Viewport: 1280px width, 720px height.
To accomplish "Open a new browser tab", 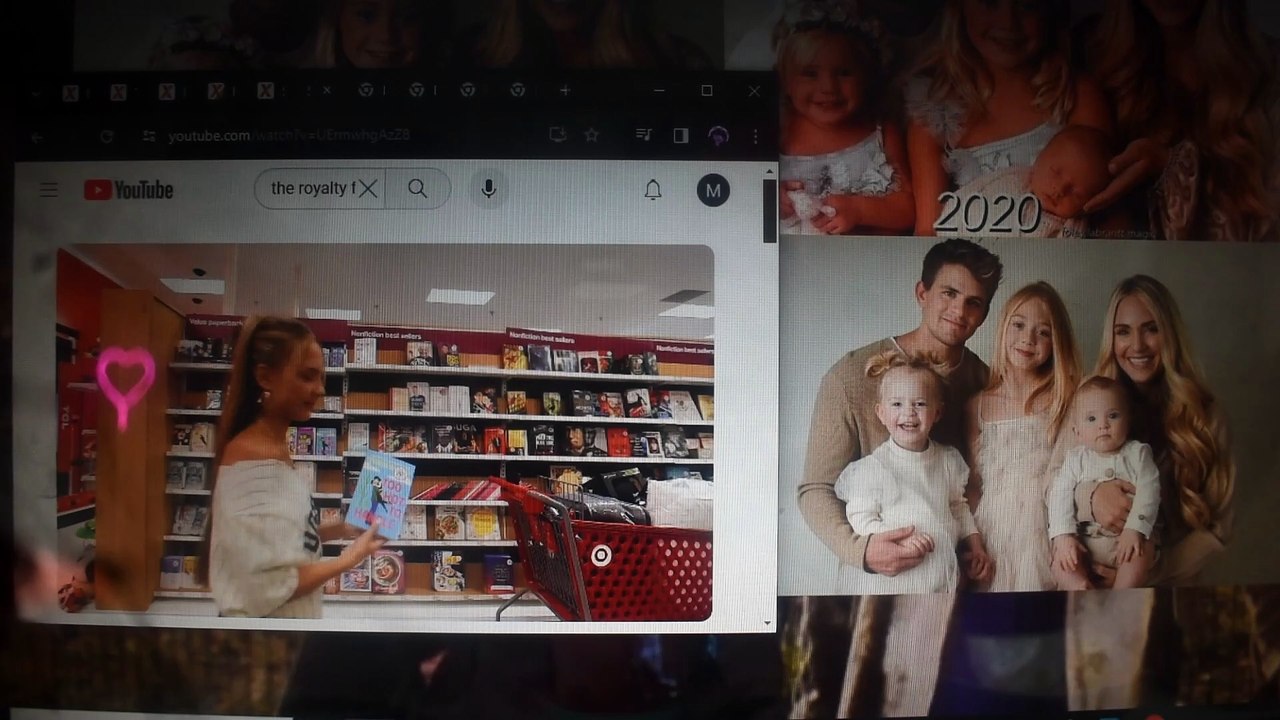I will click(x=564, y=90).
